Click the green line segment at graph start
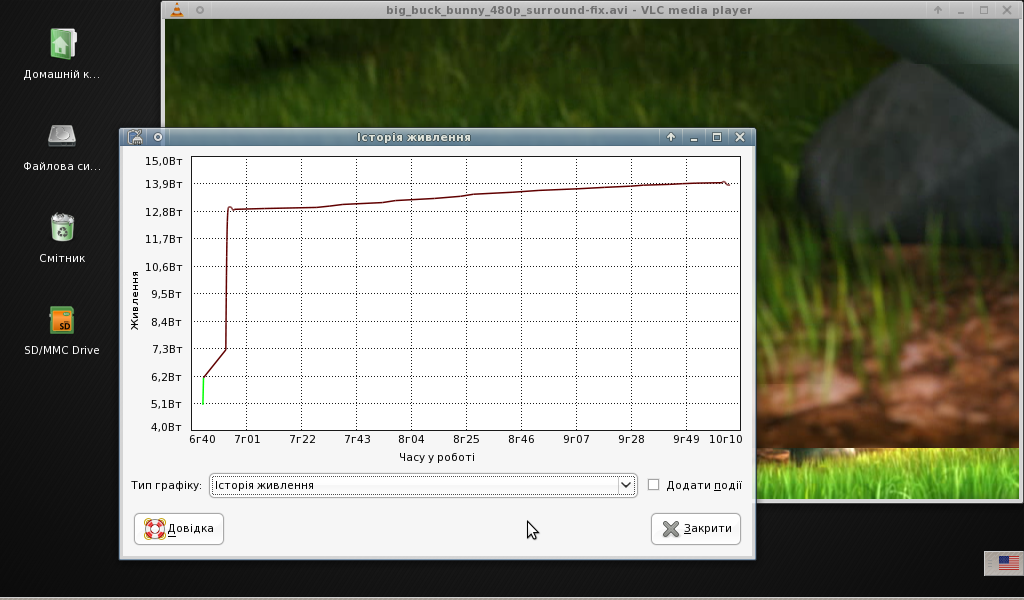 (203, 390)
